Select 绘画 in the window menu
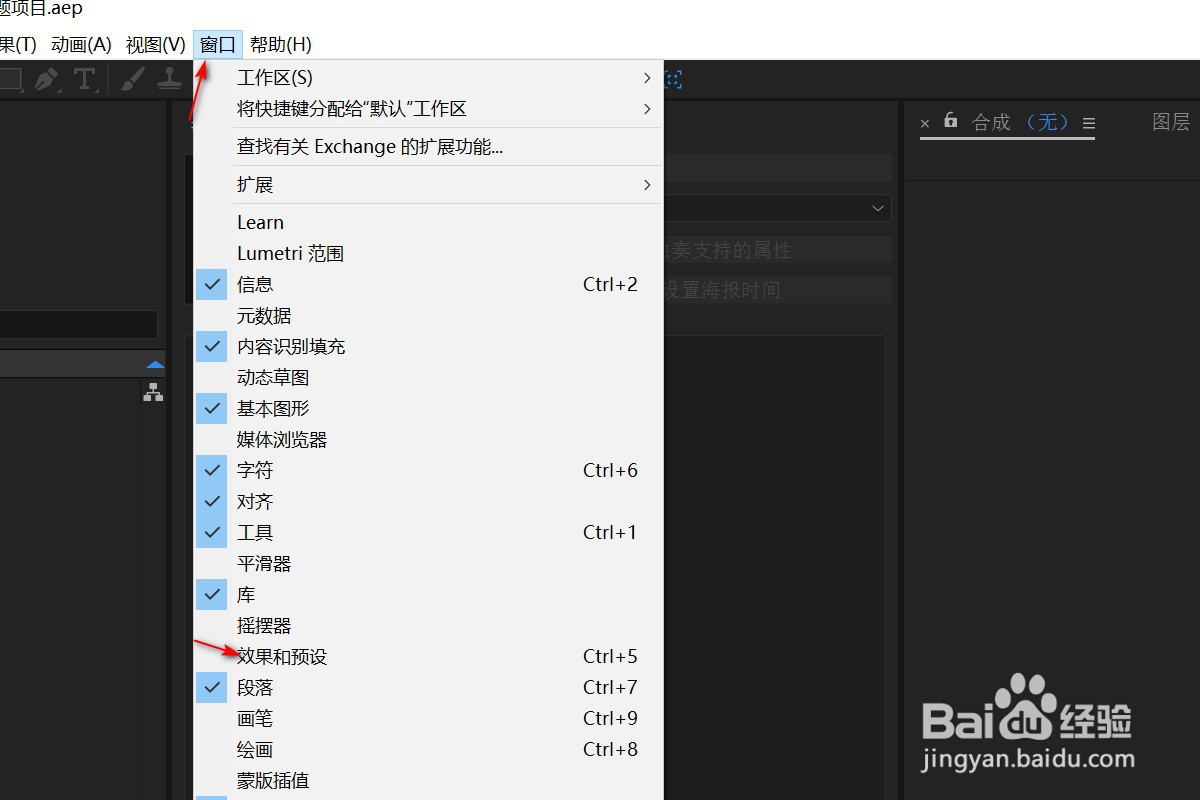The image size is (1200, 800). [428, 749]
